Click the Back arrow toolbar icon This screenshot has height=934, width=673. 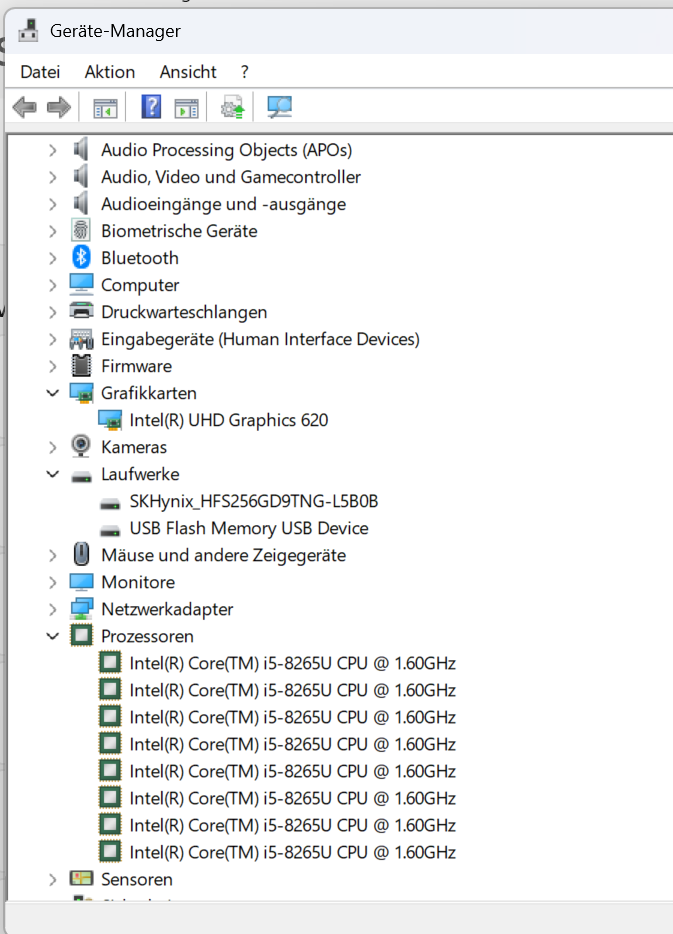click(24, 108)
